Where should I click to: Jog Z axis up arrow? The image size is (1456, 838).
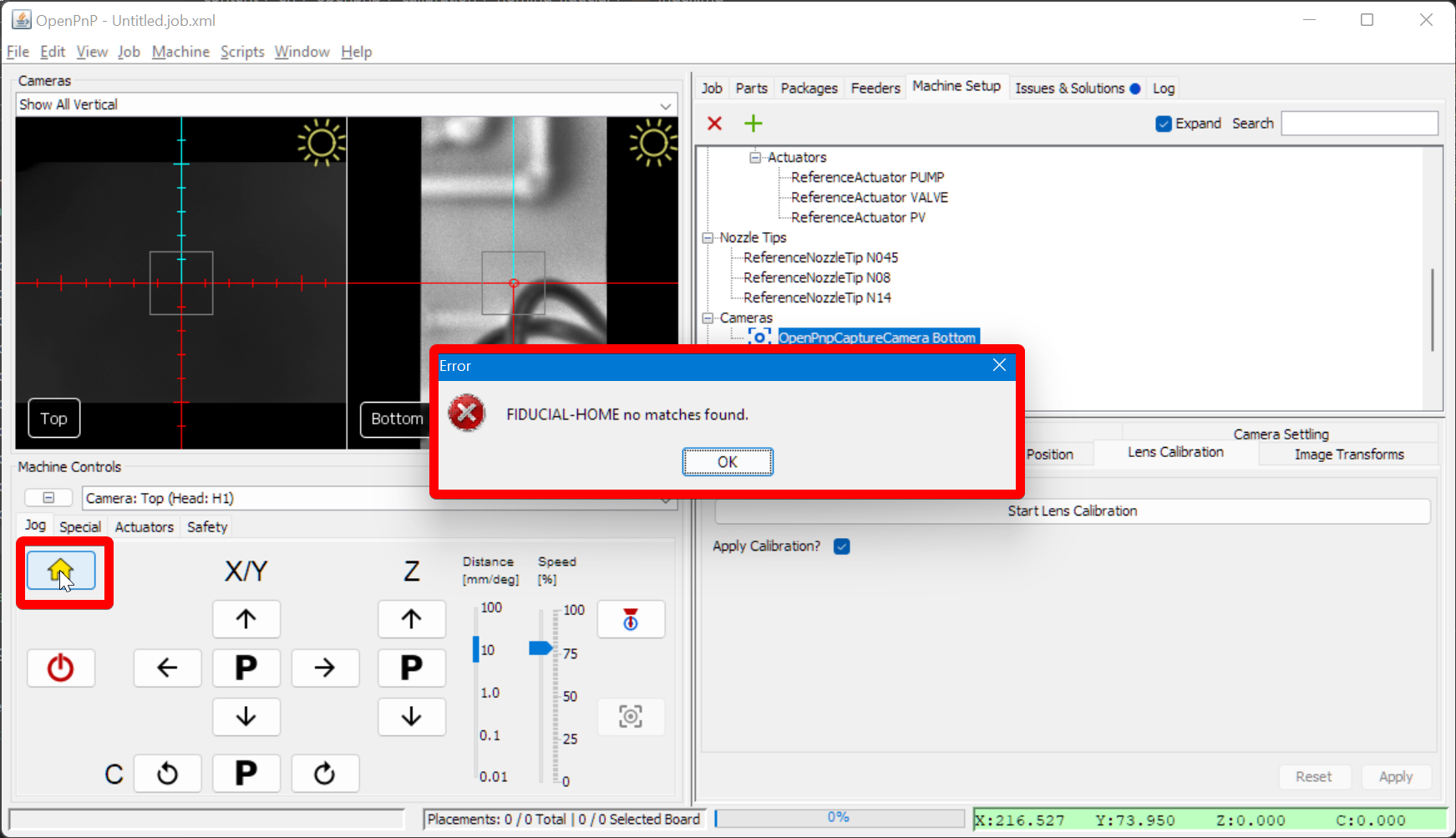point(411,619)
